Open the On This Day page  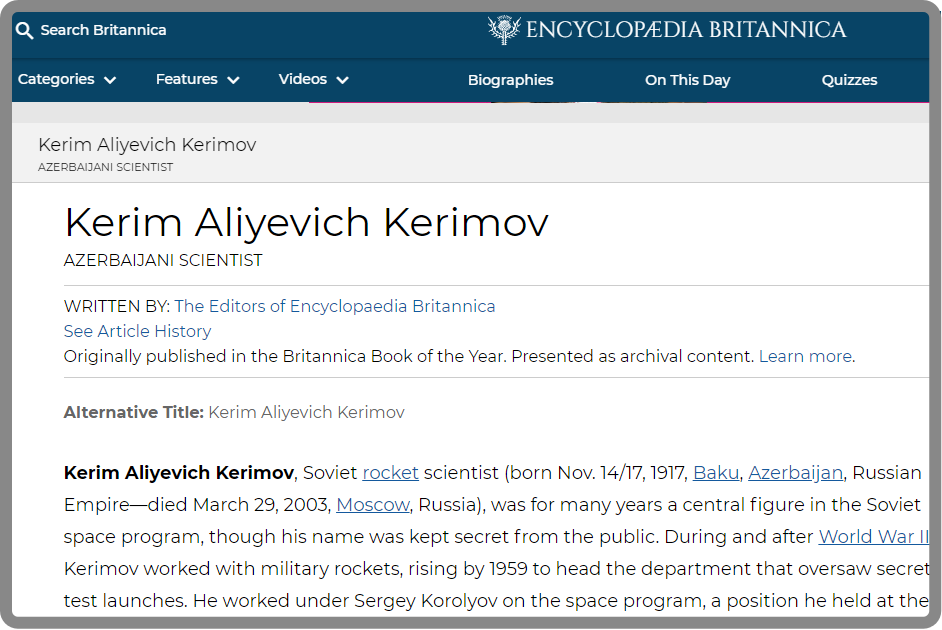[x=687, y=80]
